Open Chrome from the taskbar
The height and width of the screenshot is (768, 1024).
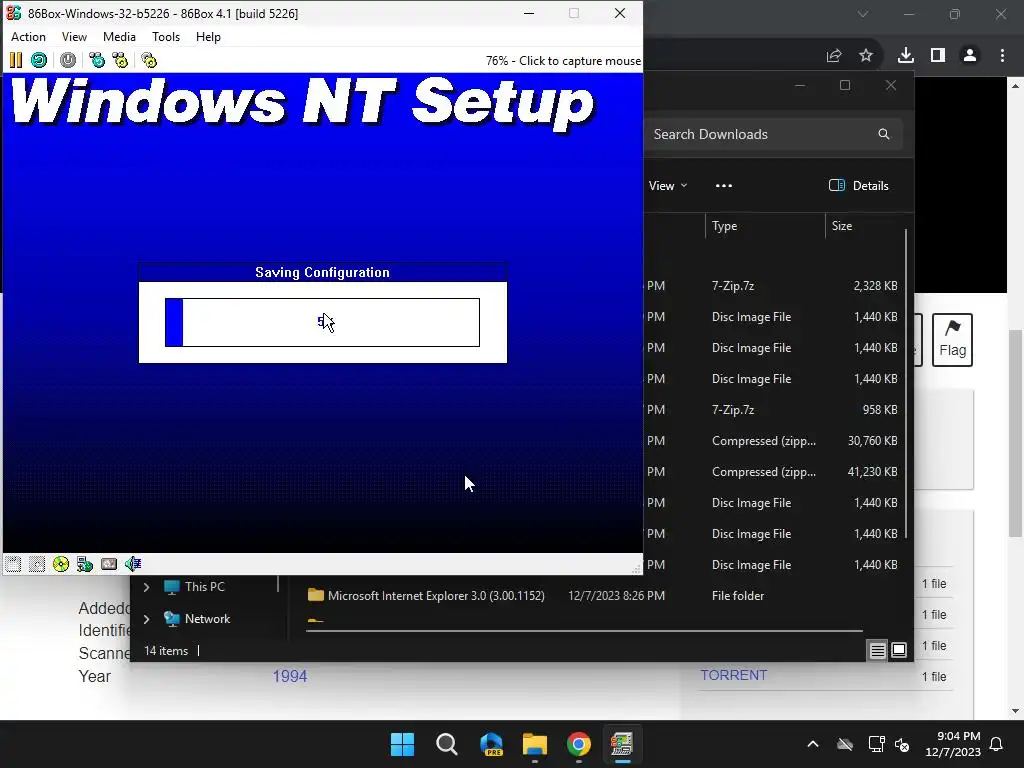[579, 744]
